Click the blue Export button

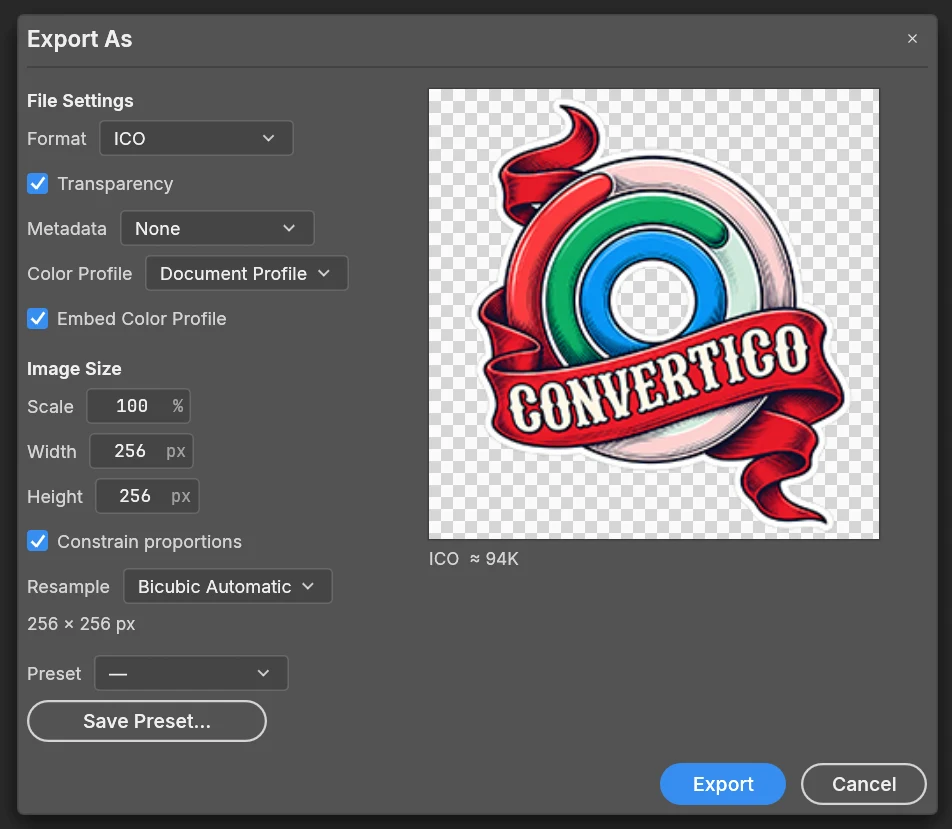click(x=722, y=784)
